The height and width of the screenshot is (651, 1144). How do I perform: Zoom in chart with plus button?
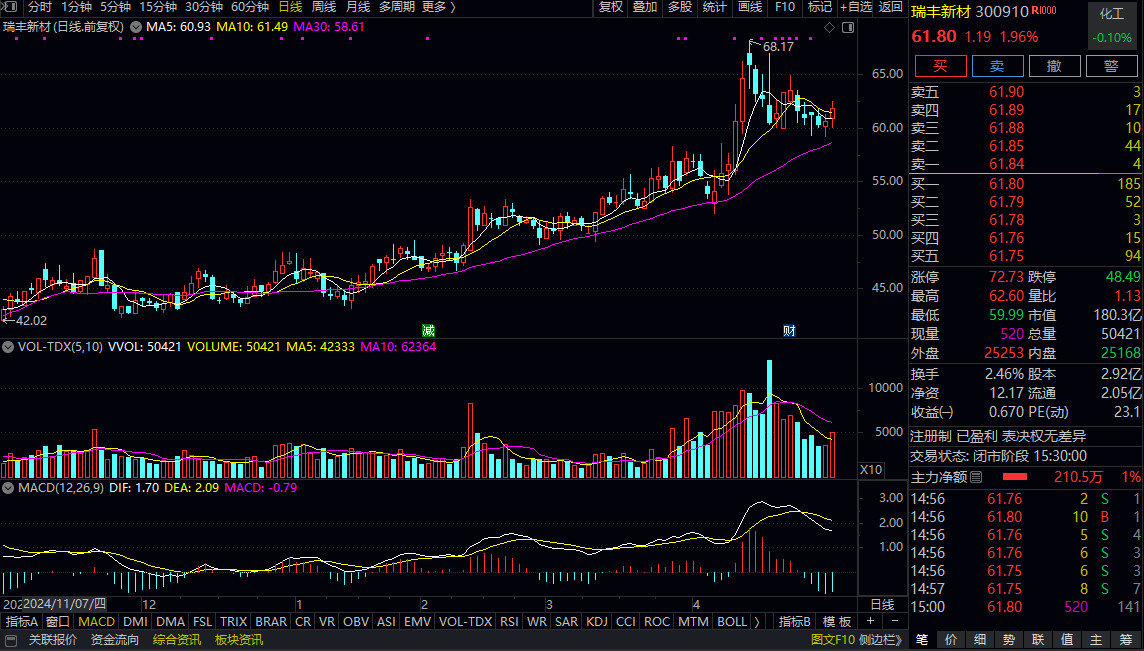click(870, 621)
